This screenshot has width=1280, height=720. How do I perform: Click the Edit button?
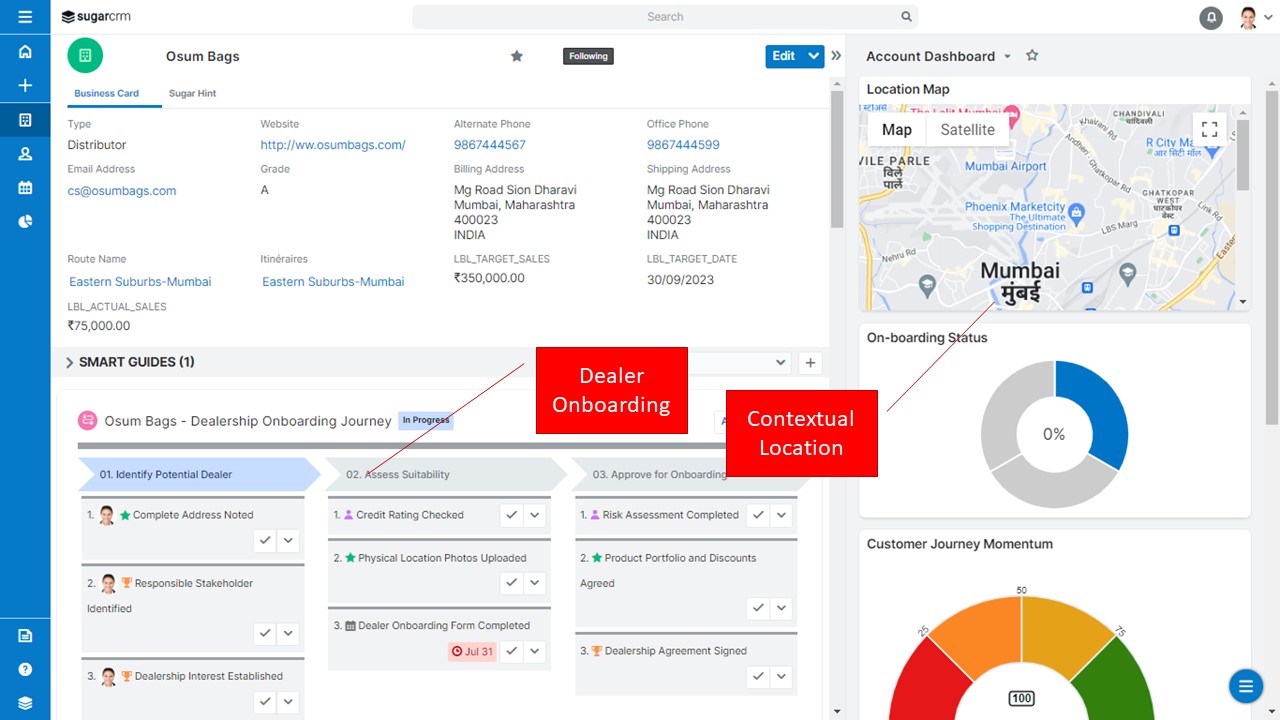(x=784, y=56)
